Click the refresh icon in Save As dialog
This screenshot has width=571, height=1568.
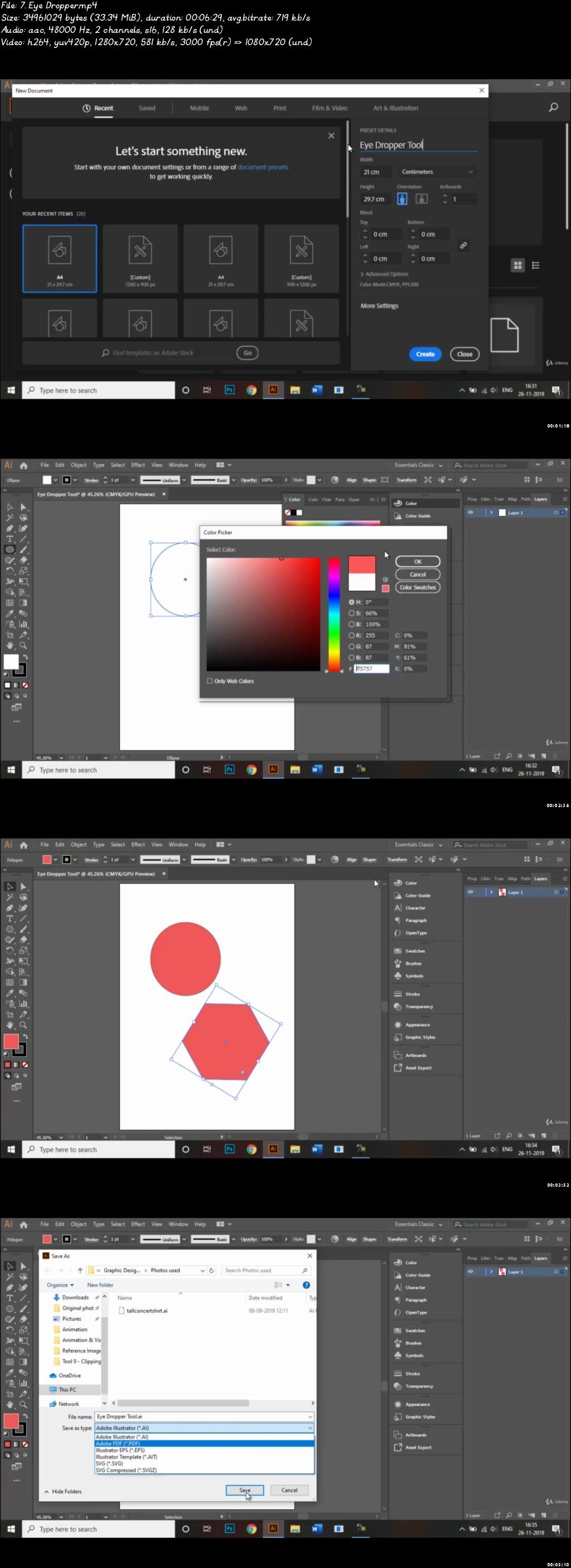[x=211, y=1270]
